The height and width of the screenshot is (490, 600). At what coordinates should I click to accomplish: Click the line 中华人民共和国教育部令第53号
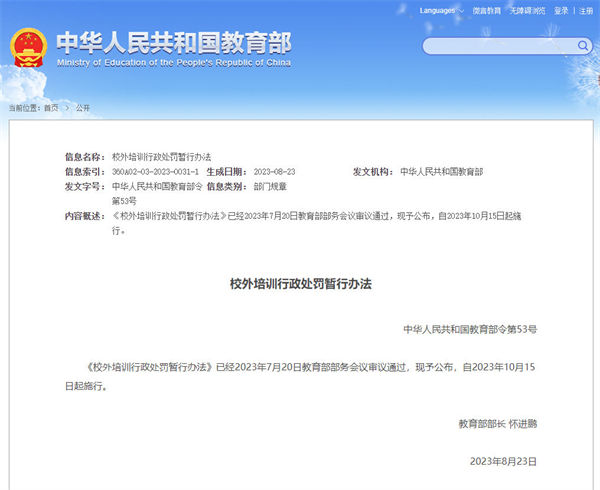coord(470,329)
